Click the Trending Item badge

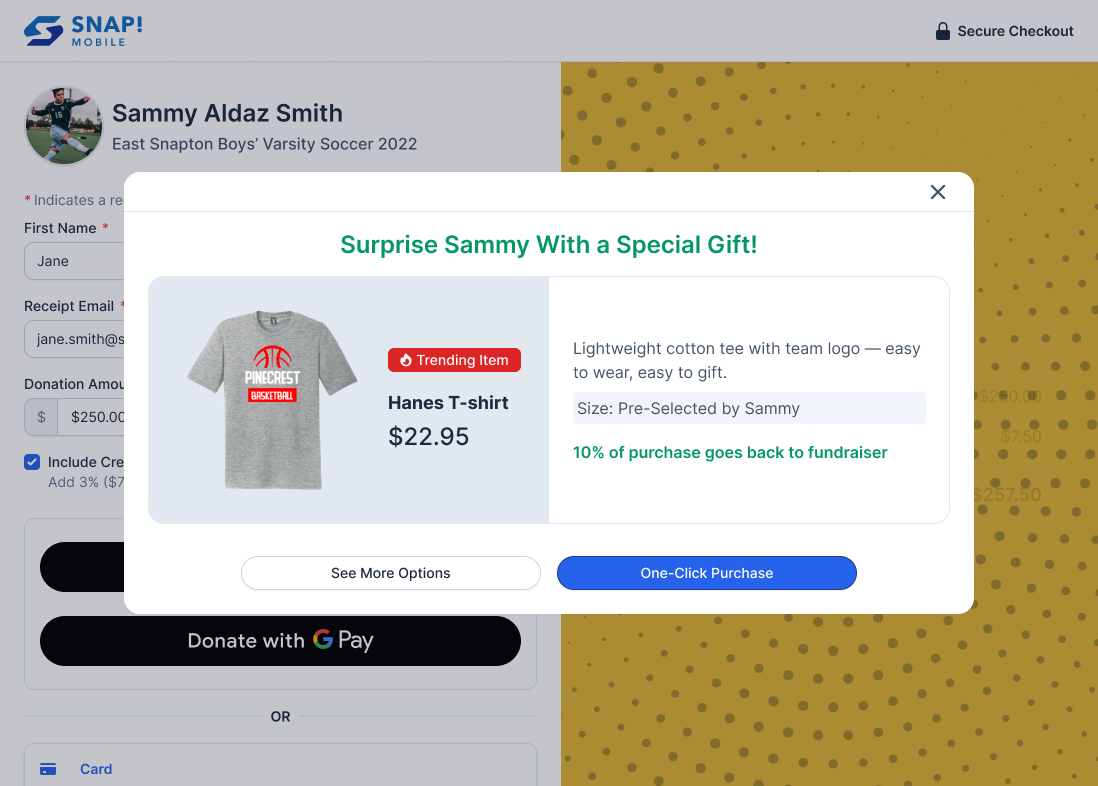click(x=454, y=360)
